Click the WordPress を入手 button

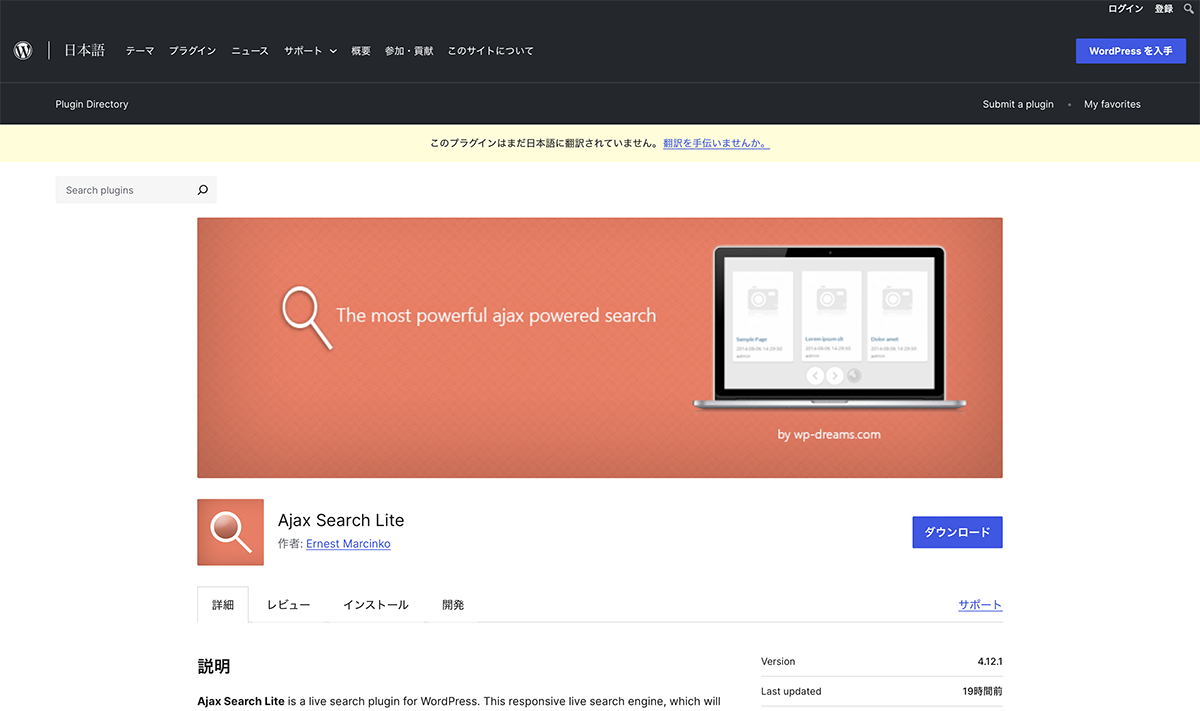[1130, 51]
